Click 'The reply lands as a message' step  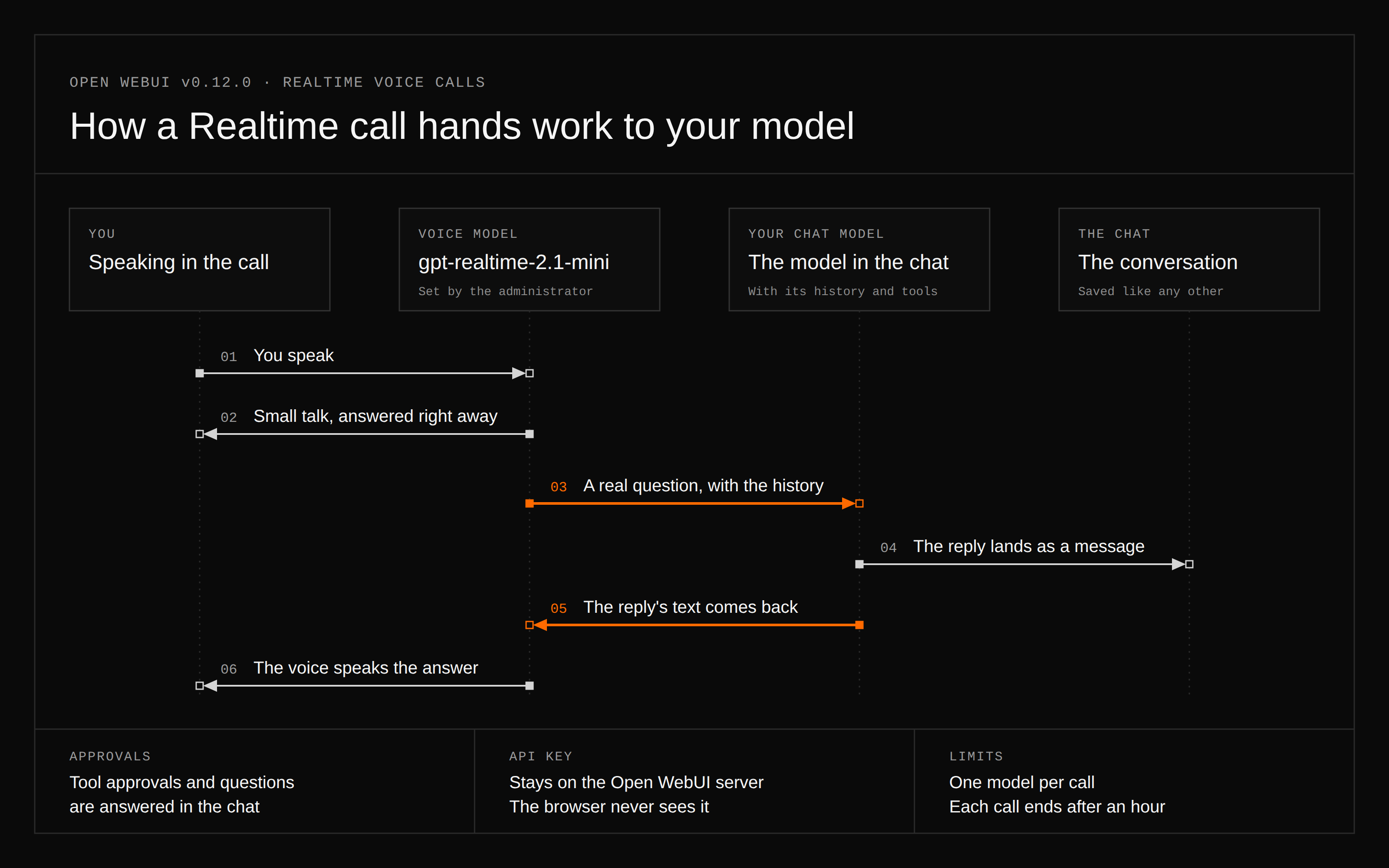[1029, 546]
